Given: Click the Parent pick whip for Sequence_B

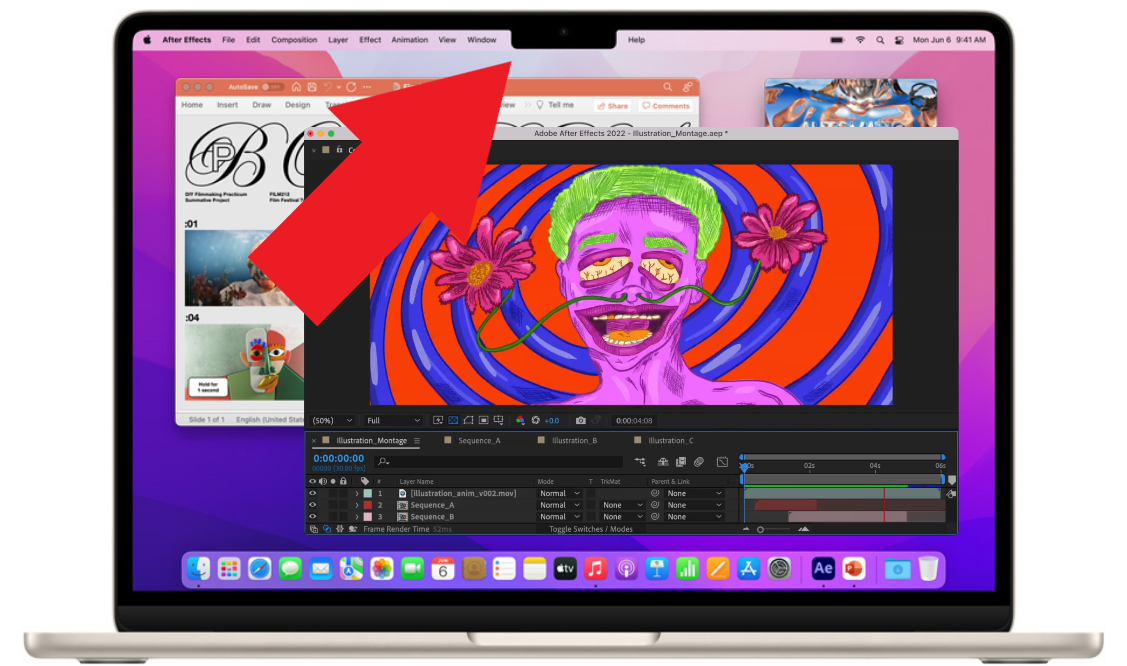Looking at the screenshot, I should 655,517.
